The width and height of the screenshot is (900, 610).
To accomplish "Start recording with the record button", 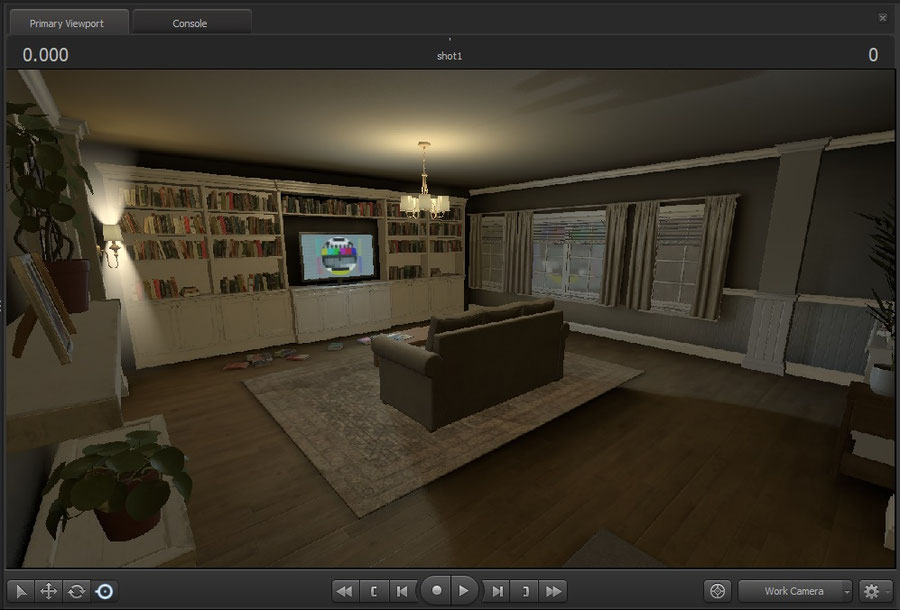I will tap(436, 590).
